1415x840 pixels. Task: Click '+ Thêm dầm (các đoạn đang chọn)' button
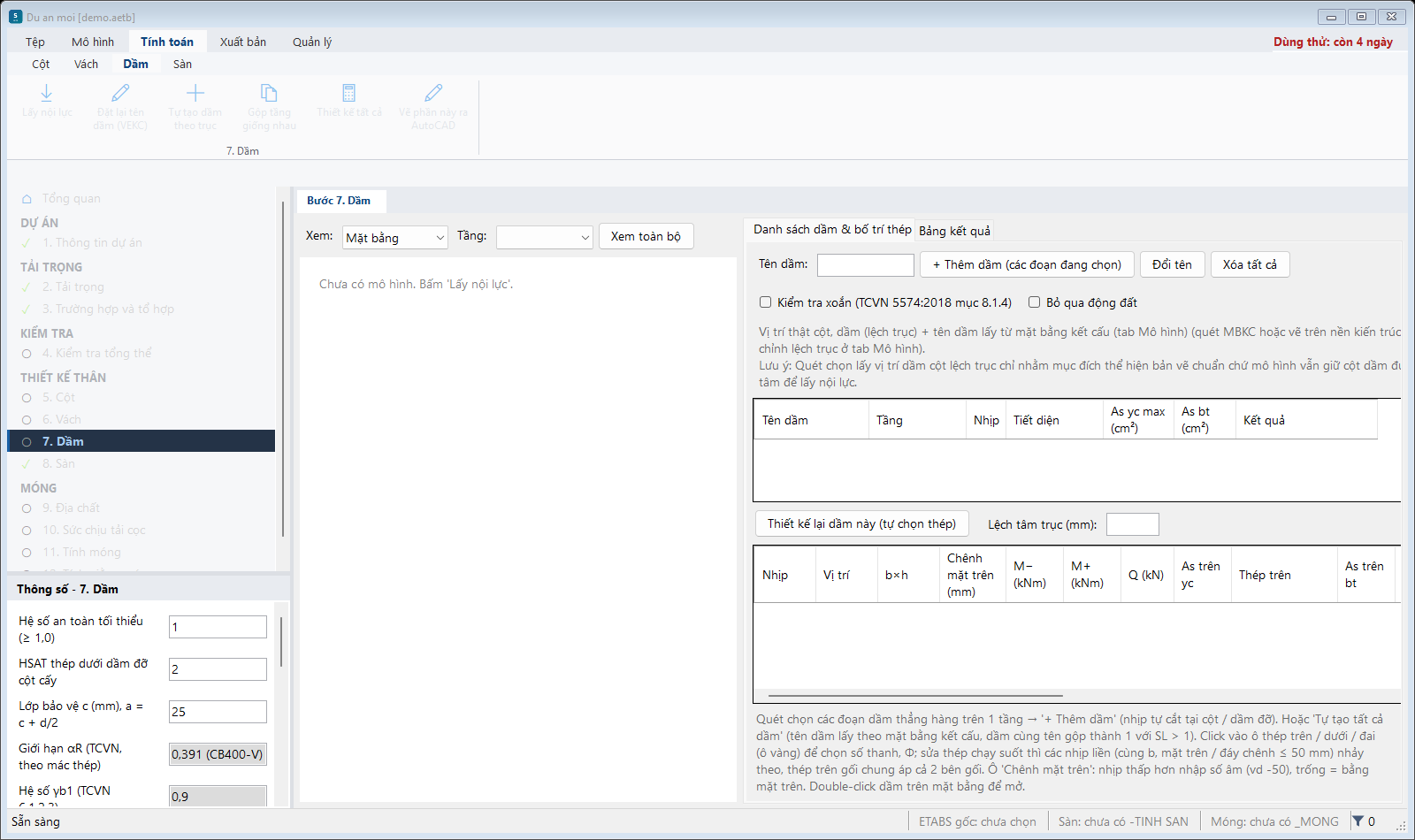coord(1027,264)
